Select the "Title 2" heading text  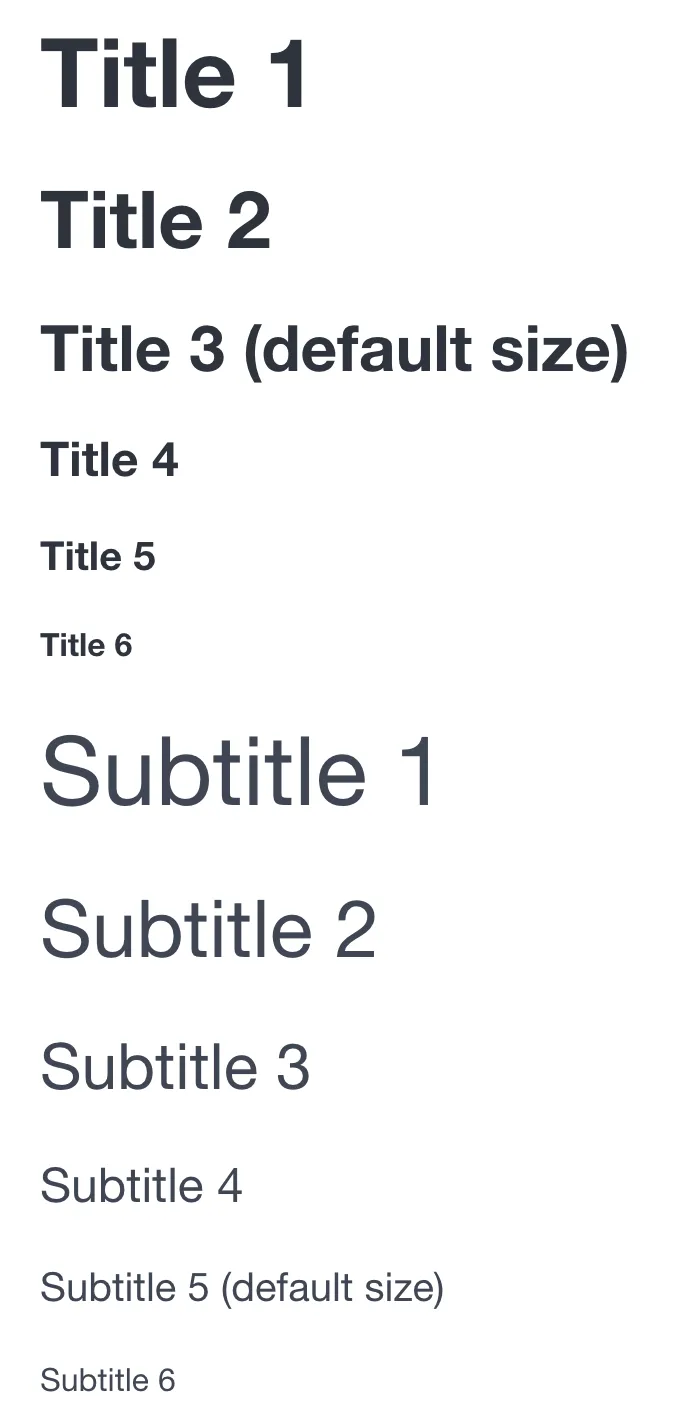point(155,220)
